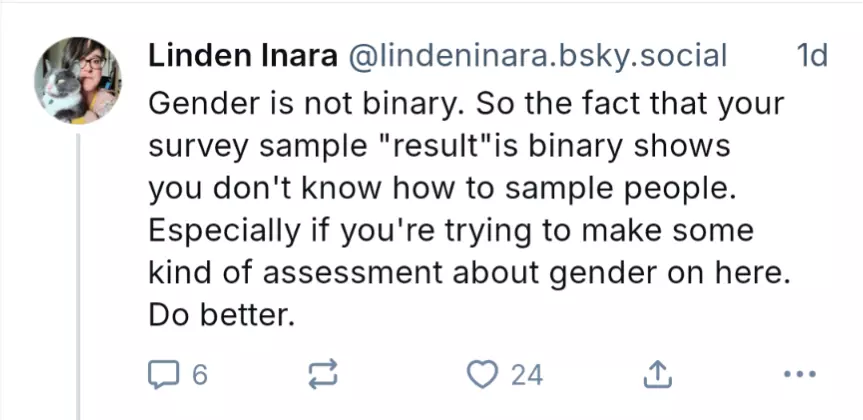Open Linden Inara's profile avatar
The image size is (863, 420).
coord(77,80)
